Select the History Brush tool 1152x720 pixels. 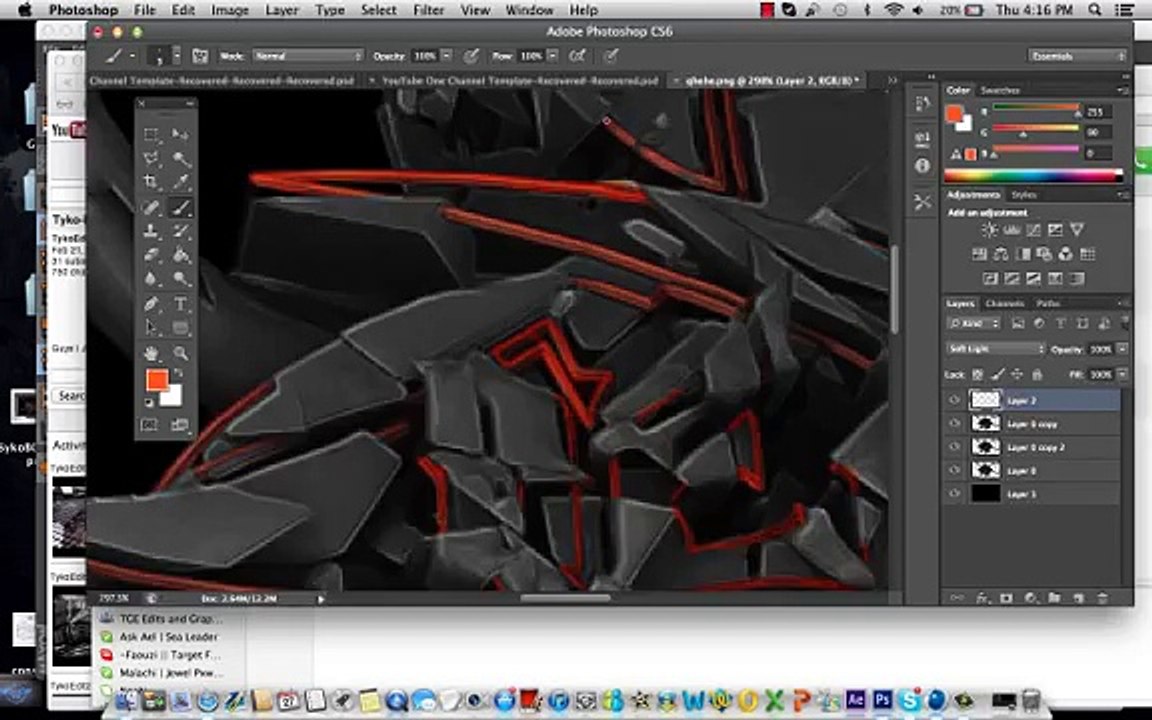coord(180,231)
